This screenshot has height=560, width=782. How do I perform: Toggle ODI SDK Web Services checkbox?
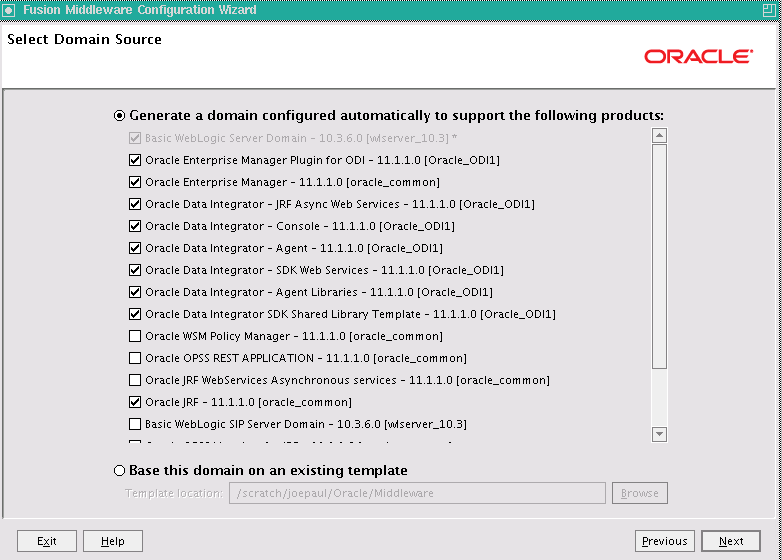point(135,270)
